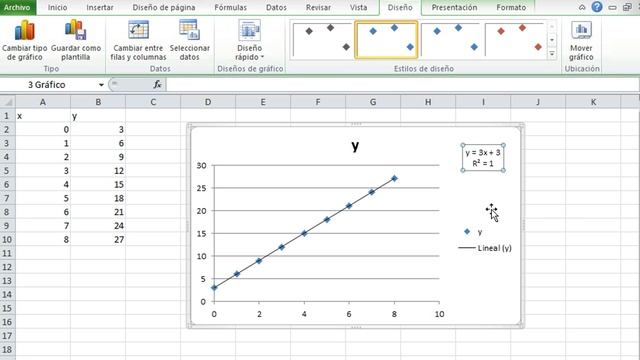Select column B header
This screenshot has height=360, width=640.
(98, 102)
